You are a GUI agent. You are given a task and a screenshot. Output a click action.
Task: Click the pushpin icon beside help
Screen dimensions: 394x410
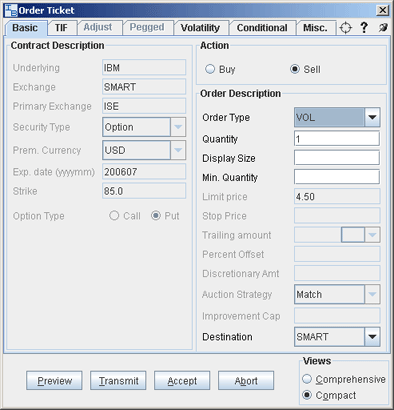383,27
